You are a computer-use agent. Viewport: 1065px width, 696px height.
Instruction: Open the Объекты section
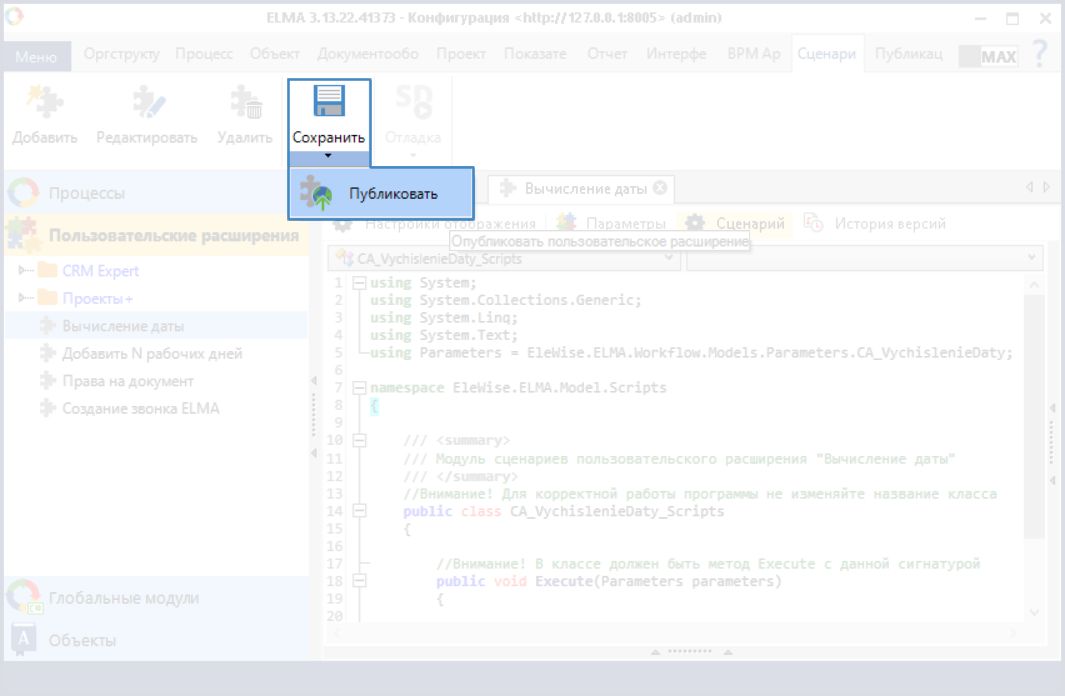(x=156, y=640)
